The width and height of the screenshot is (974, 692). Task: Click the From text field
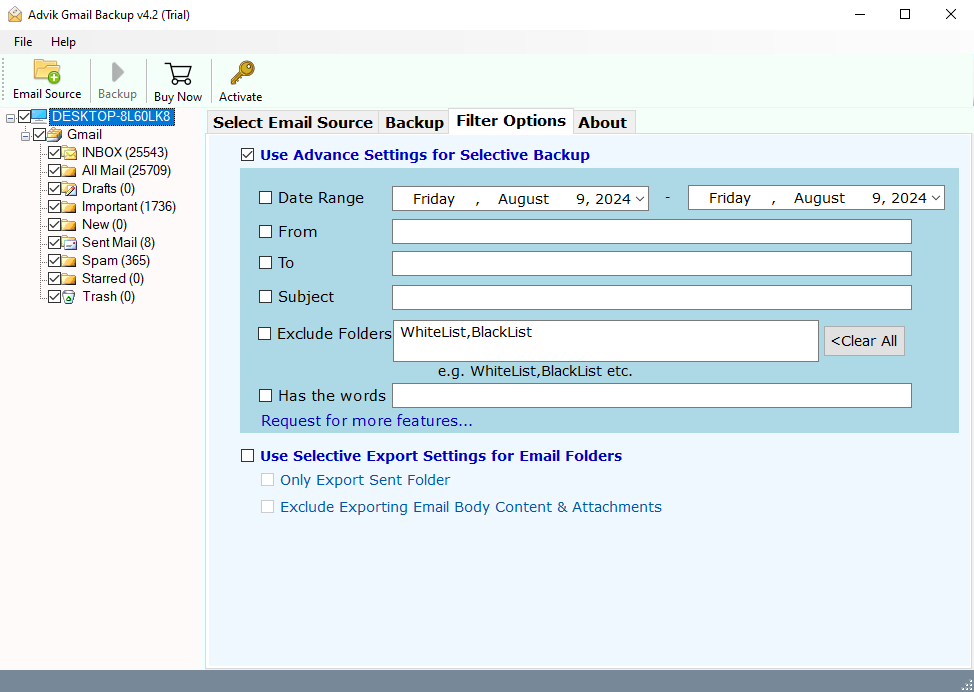[x=652, y=232]
